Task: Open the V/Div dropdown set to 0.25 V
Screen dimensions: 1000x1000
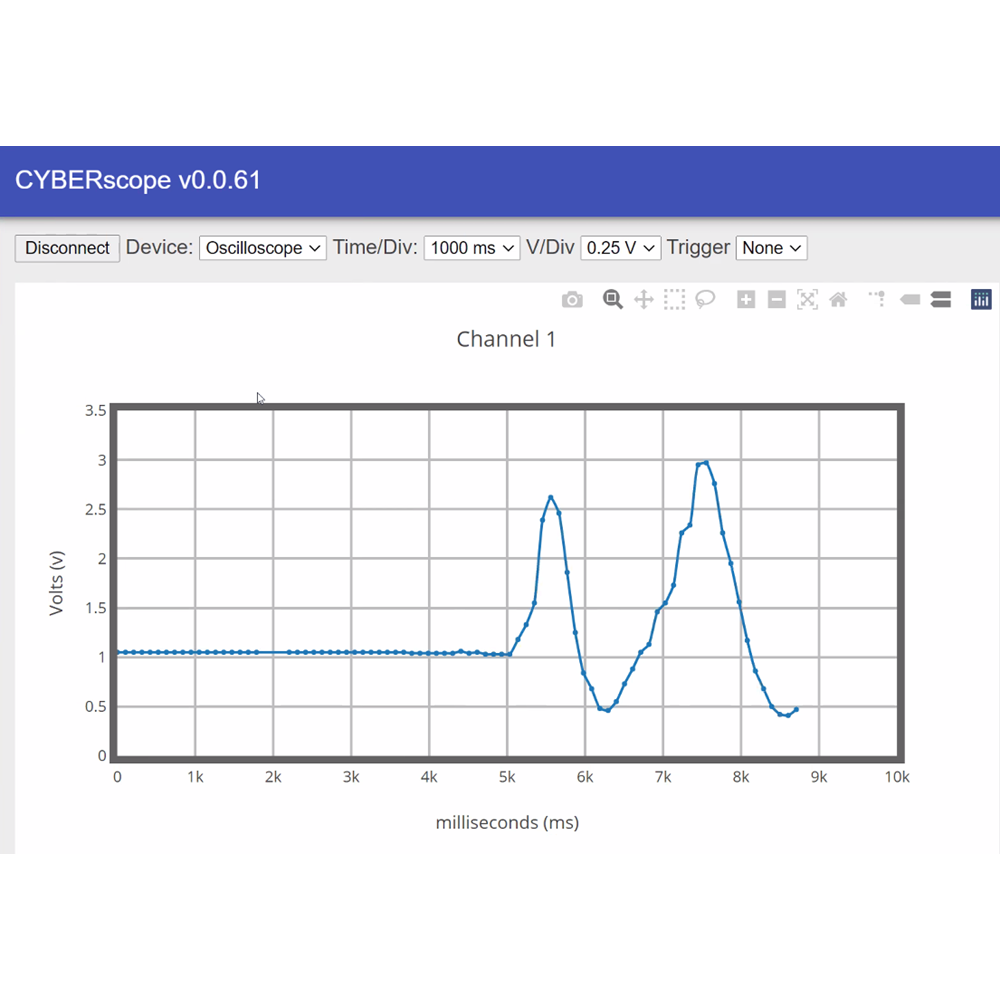Action: 621,247
